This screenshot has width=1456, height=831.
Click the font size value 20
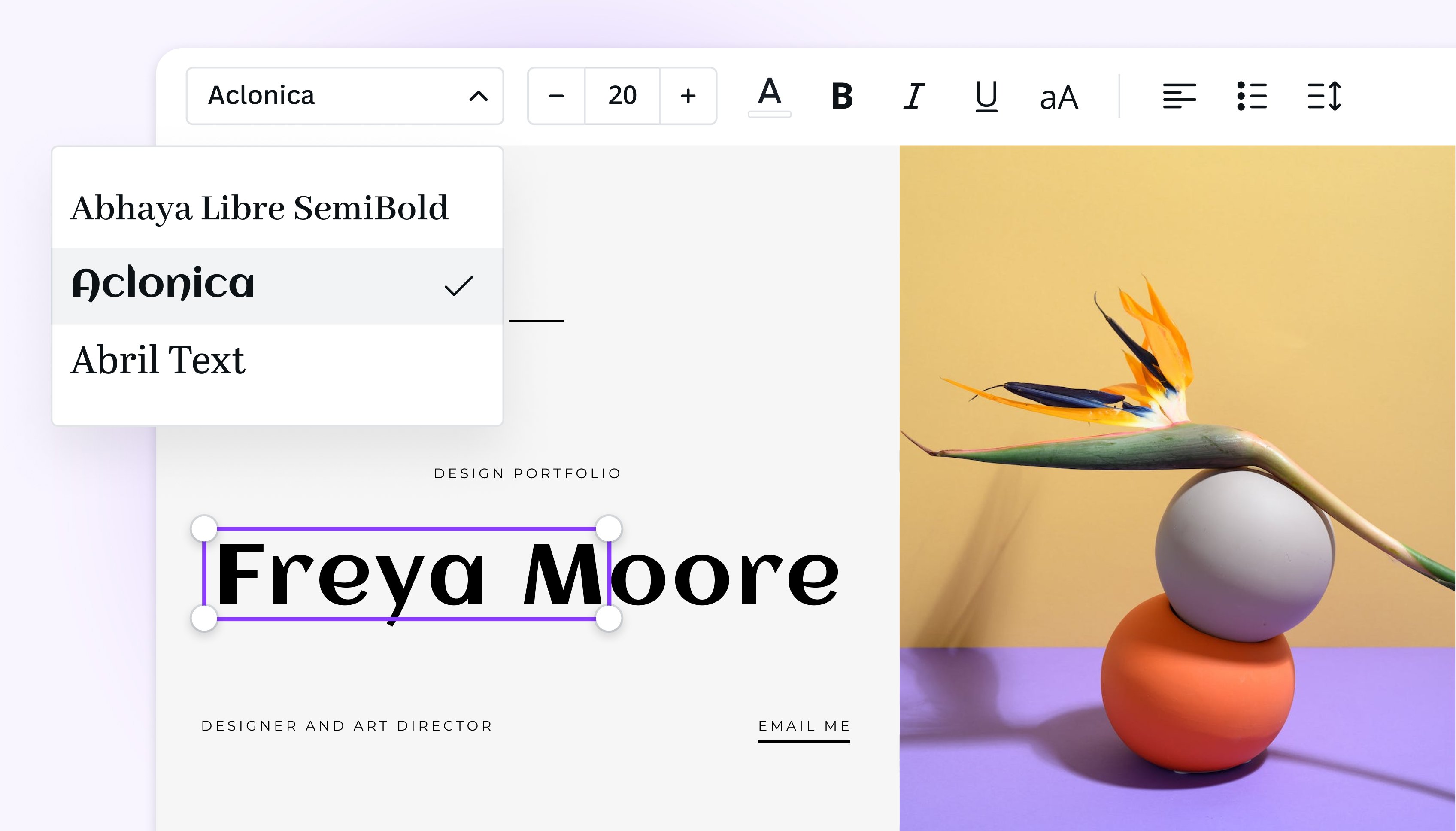(622, 96)
